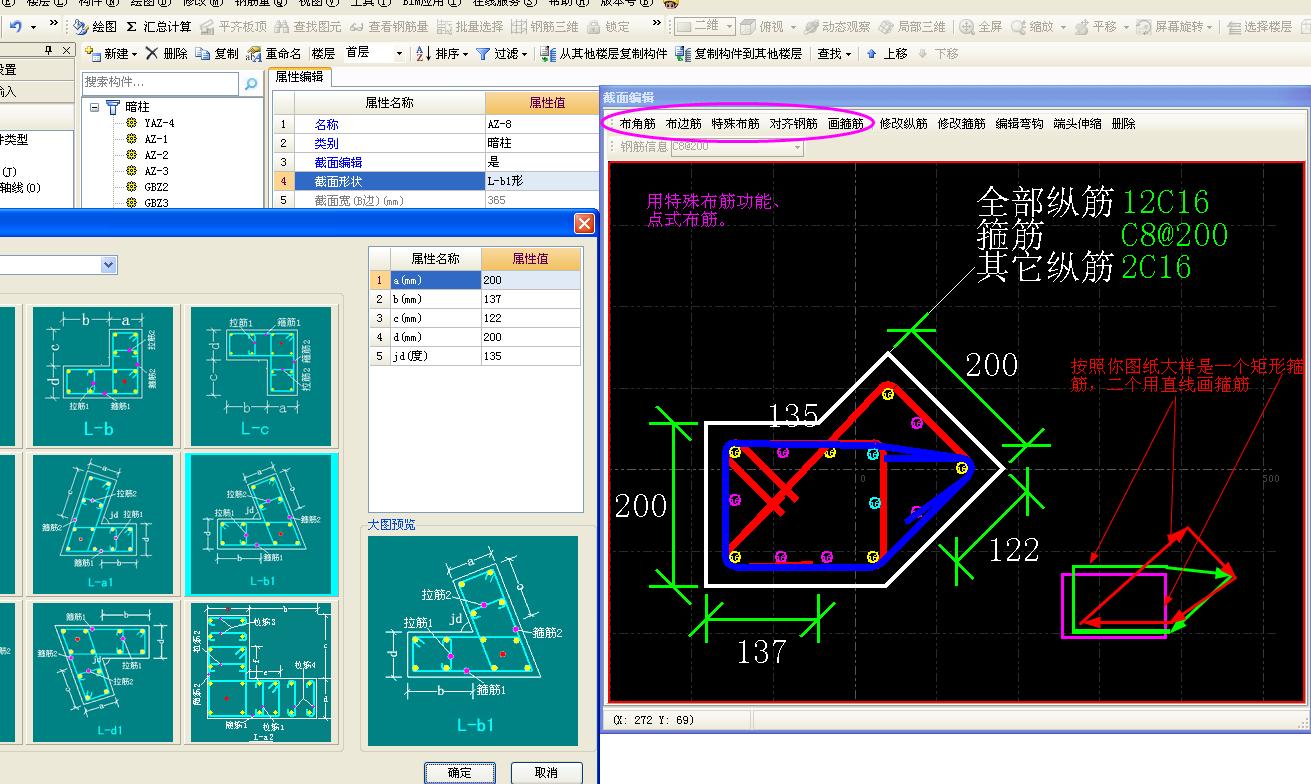Start 动态观察 dynamic orbit tool

[836, 27]
